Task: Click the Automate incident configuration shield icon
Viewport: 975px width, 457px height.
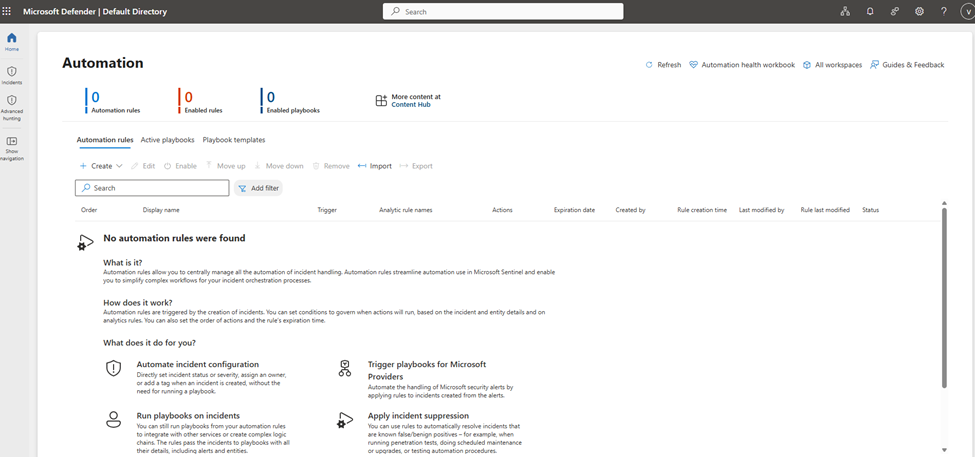Action: point(113,368)
